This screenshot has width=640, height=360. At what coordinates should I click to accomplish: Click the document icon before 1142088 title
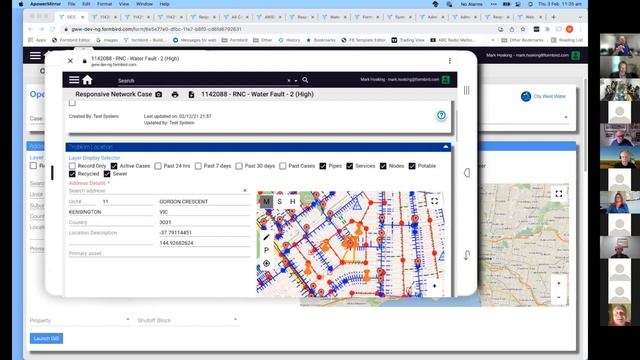(191, 94)
